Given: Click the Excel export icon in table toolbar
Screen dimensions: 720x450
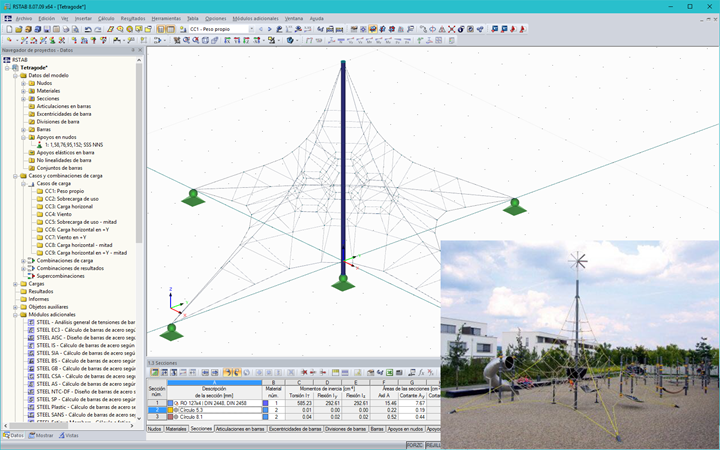Looking at the screenshot, I should tap(389, 372).
